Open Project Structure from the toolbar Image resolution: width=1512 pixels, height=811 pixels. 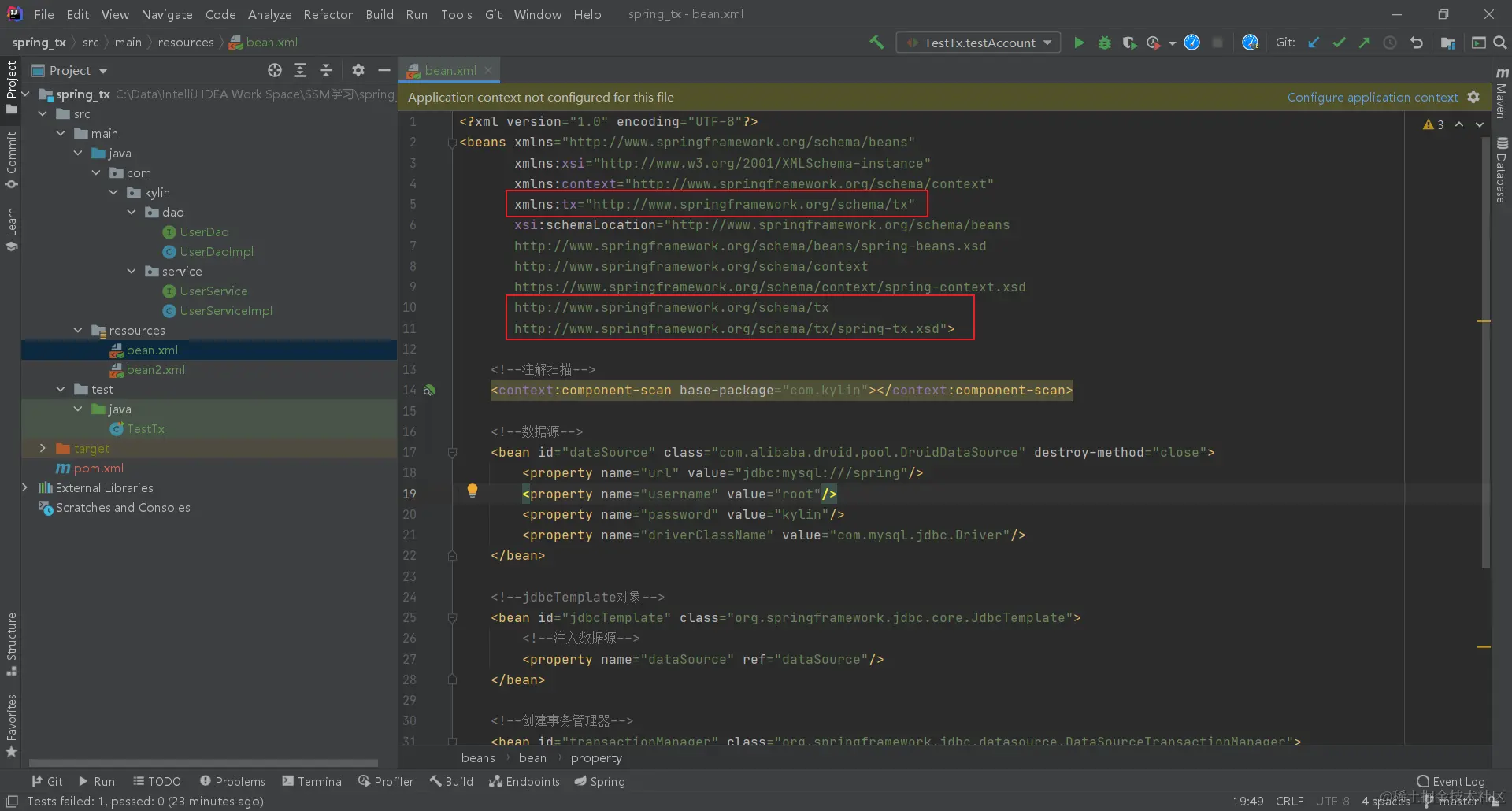1447,43
